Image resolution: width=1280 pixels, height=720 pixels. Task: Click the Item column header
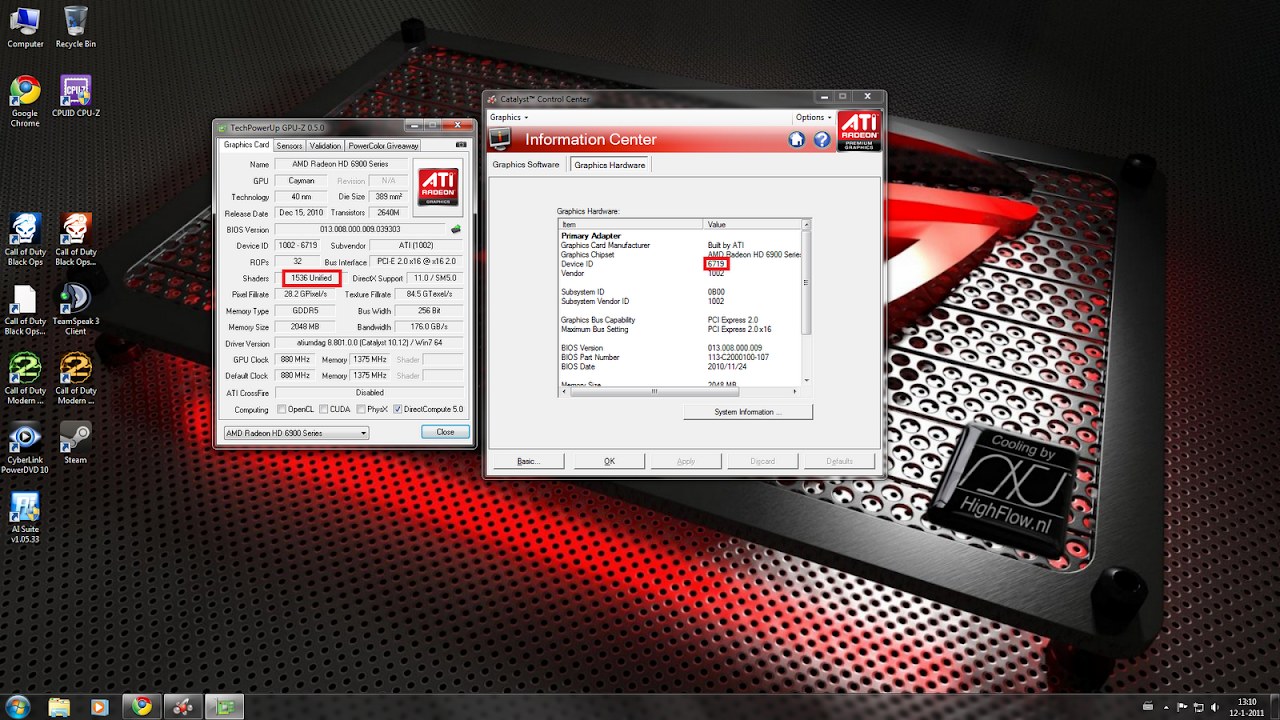coord(631,225)
